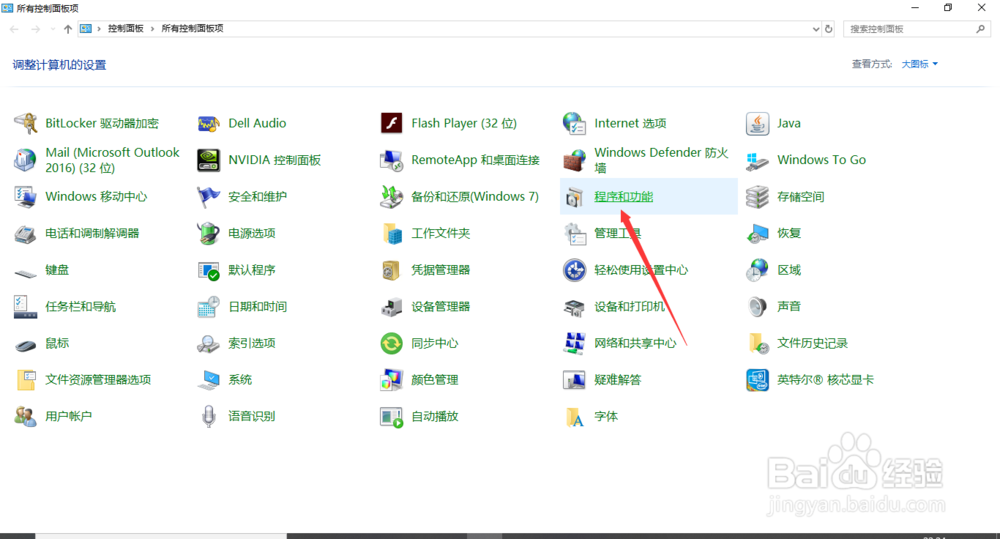
Task: Click the control panel icon in address bar
Action: (86, 29)
